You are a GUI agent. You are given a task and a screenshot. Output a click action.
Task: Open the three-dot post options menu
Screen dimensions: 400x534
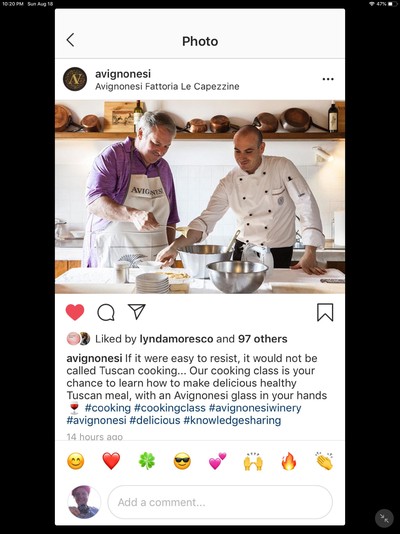(x=328, y=79)
